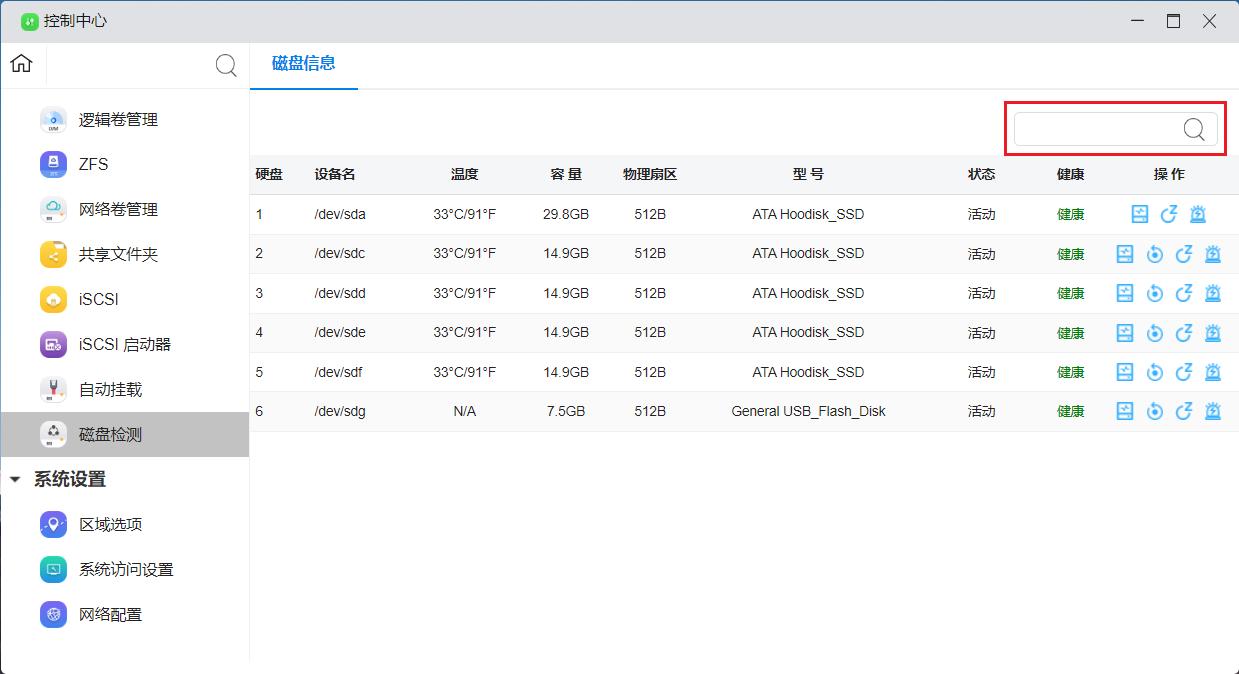Click the 健康 column header
Screen dimensions: 1239x674
point(1070,174)
